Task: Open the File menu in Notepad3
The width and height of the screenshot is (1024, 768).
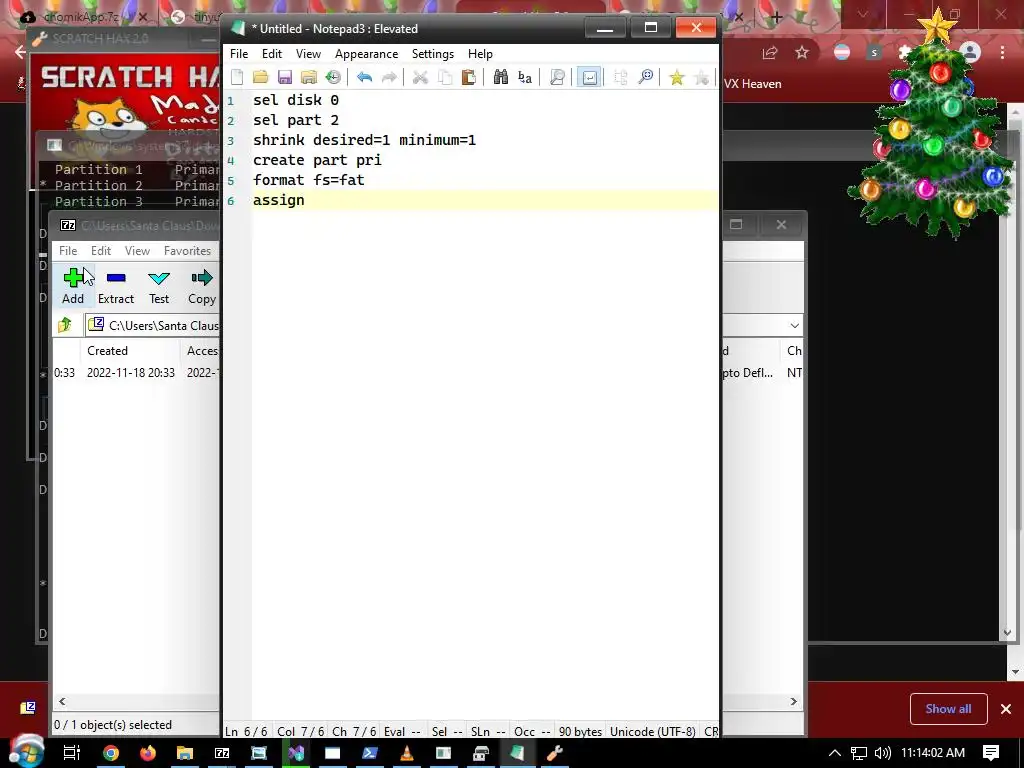Action: [239, 54]
